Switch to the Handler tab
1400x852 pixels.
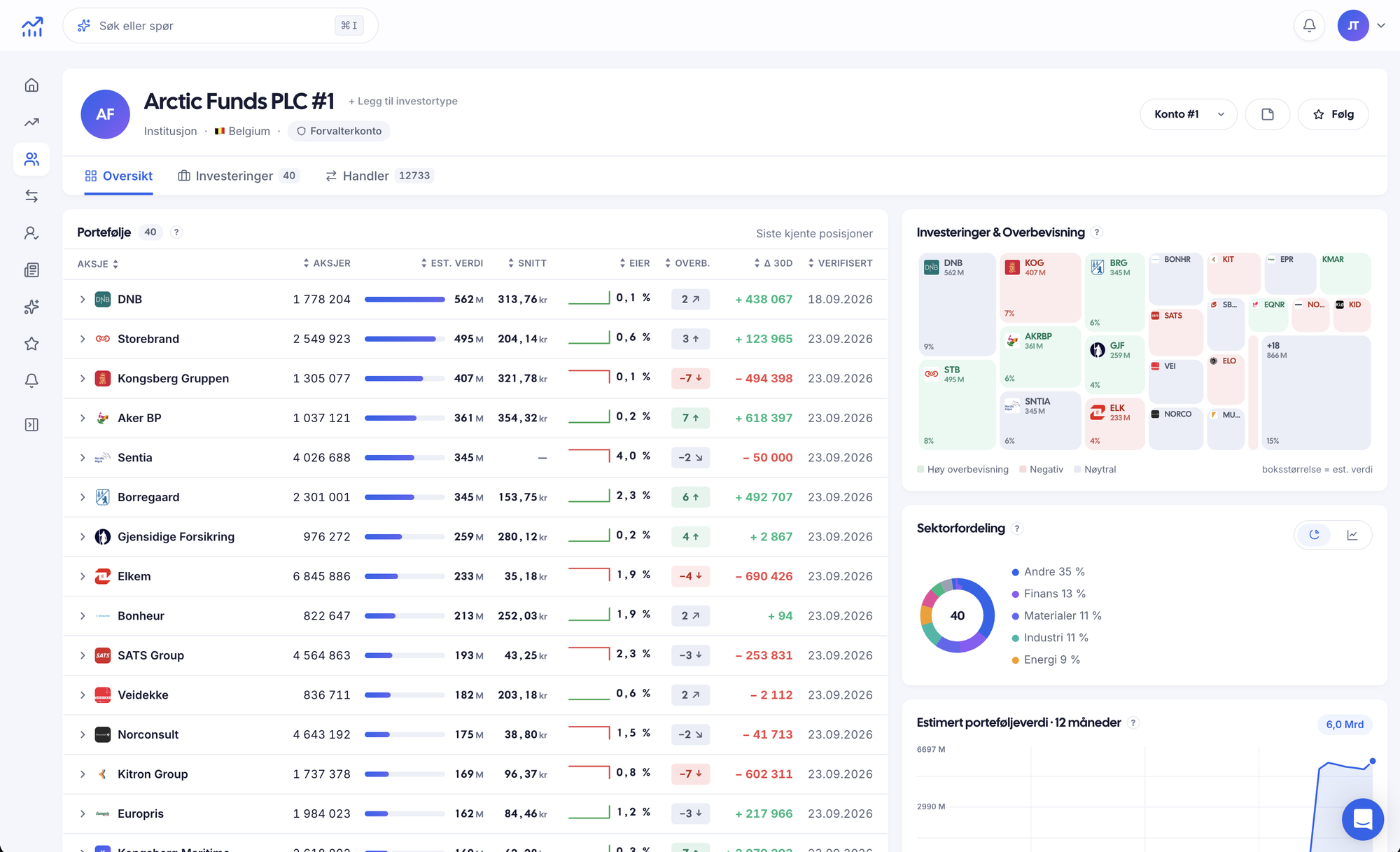[x=379, y=176]
